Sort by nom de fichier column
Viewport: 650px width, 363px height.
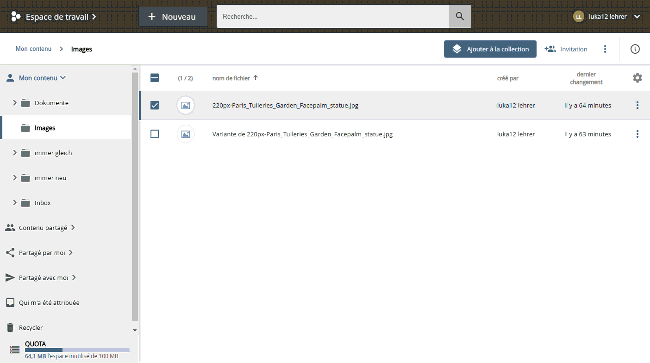(x=231, y=78)
